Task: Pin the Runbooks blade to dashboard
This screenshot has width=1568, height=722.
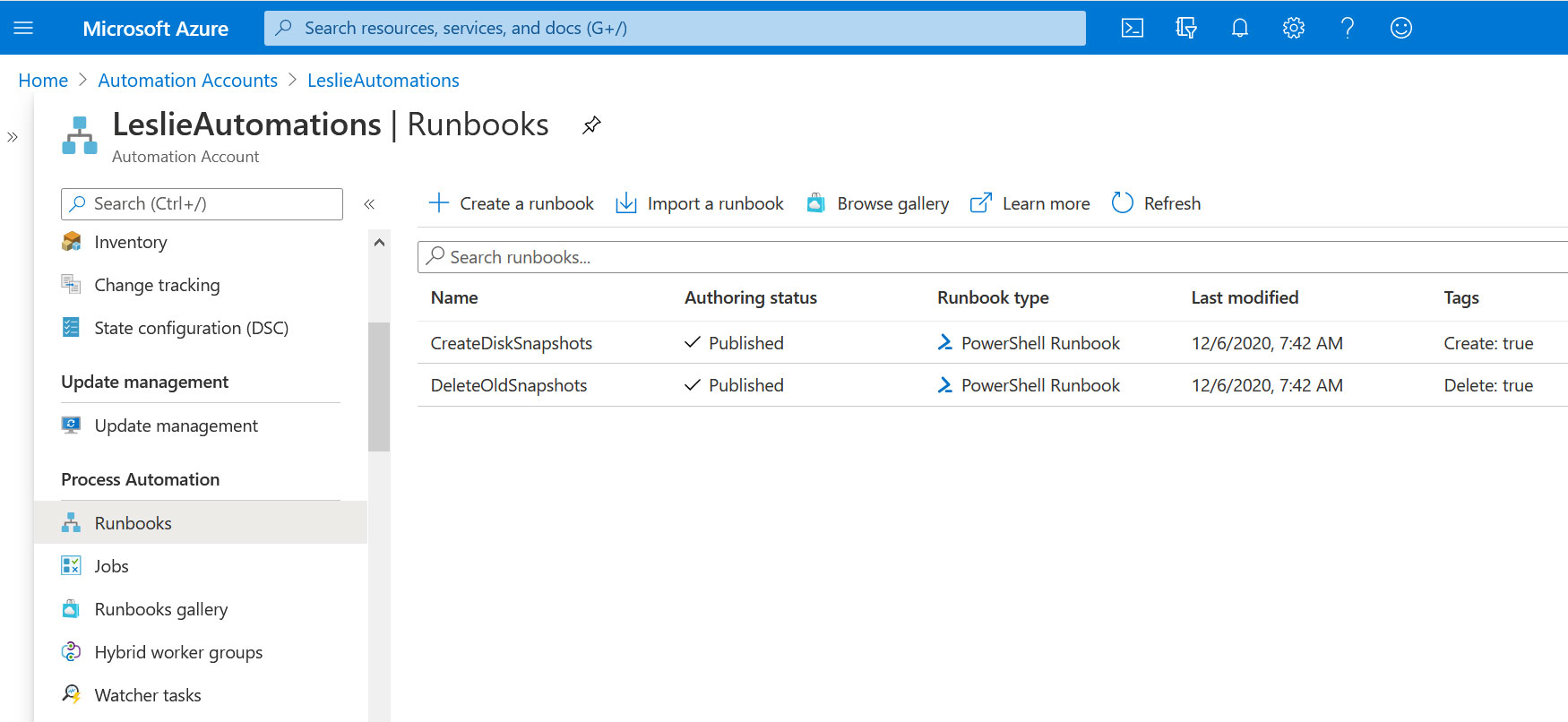Action: click(x=591, y=125)
